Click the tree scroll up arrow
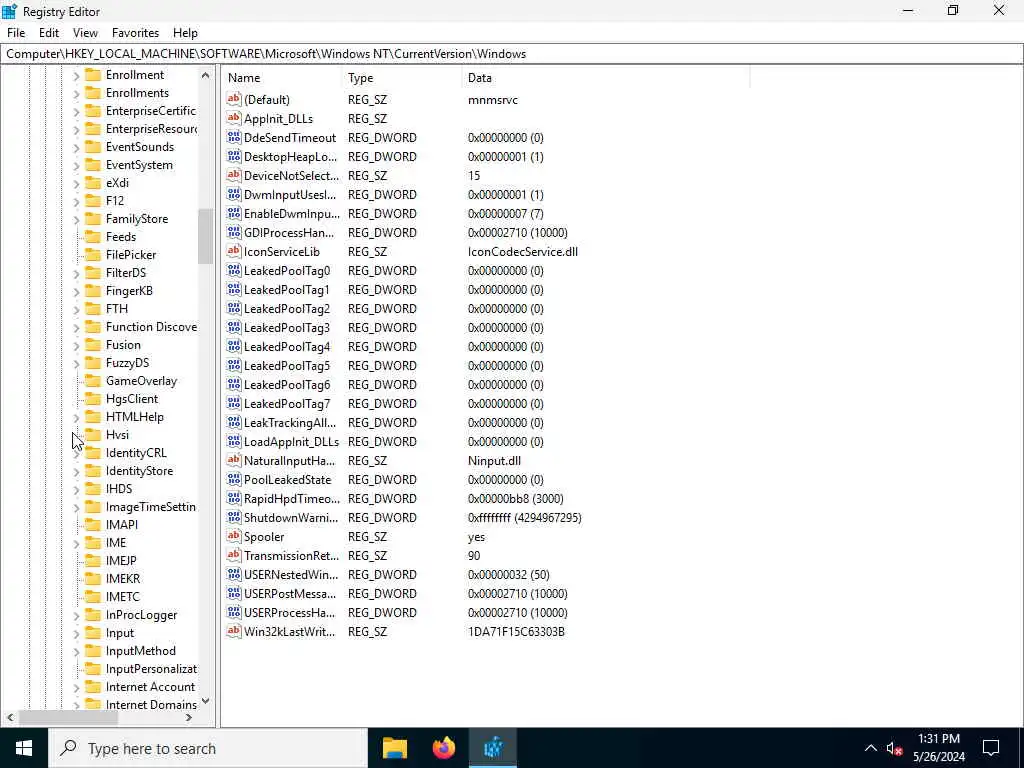The width and height of the screenshot is (1024, 768). 206,75
